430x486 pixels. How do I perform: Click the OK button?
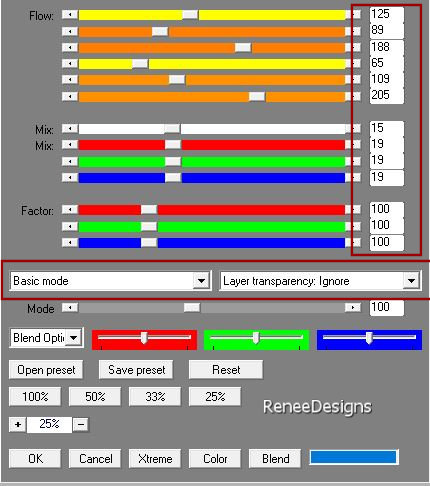(35, 459)
